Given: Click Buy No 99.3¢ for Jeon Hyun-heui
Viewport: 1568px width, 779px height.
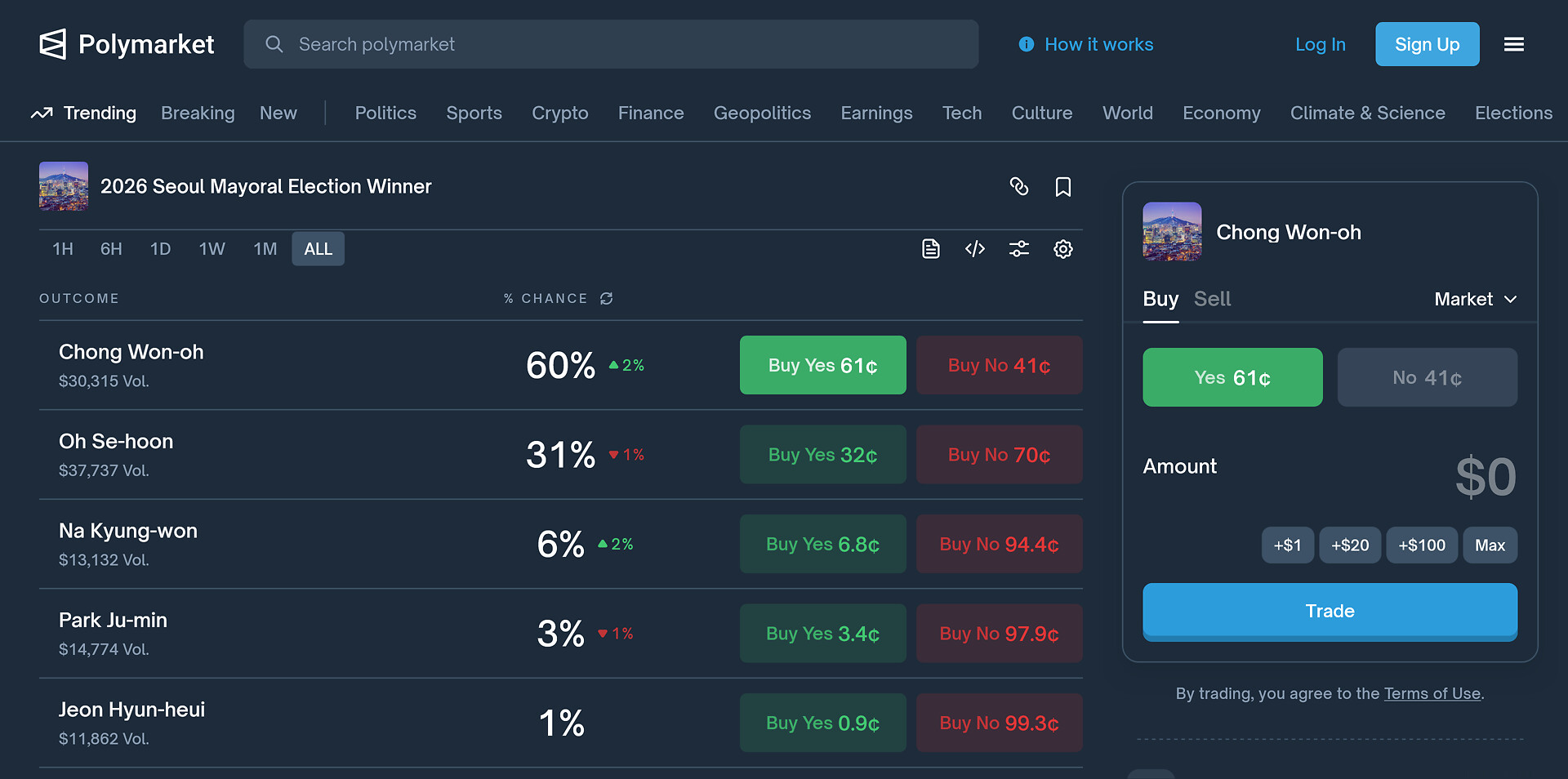Looking at the screenshot, I should click(x=1000, y=723).
